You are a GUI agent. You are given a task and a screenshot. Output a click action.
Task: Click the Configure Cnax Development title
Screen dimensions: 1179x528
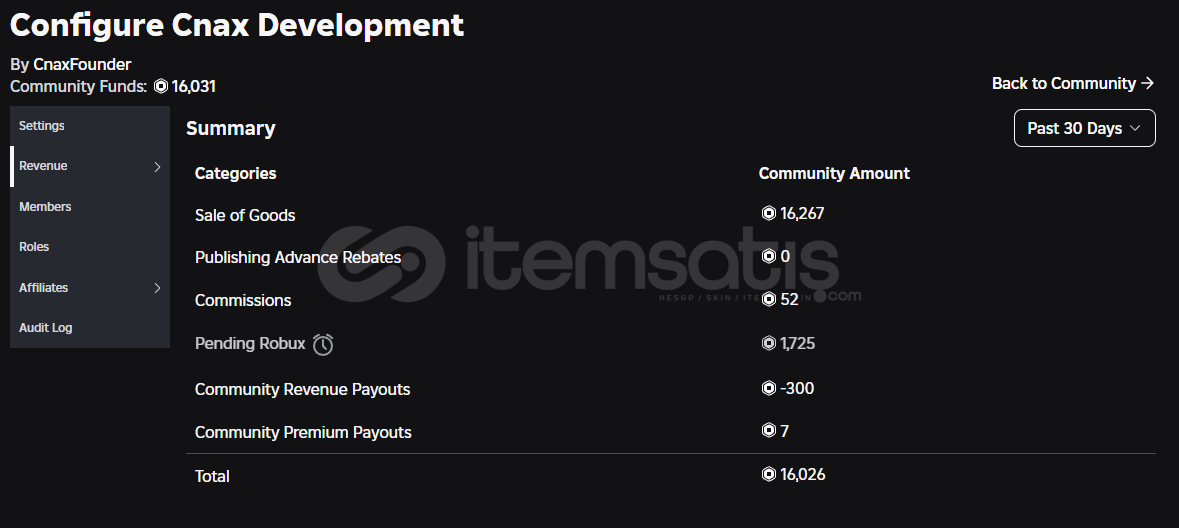tap(237, 25)
